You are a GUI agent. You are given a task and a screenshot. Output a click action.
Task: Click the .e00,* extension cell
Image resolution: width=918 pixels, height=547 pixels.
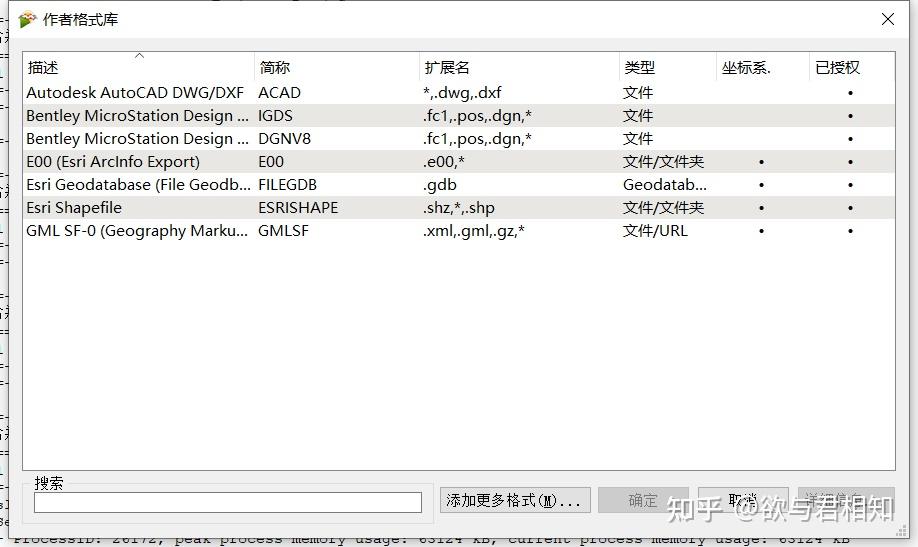[443, 162]
